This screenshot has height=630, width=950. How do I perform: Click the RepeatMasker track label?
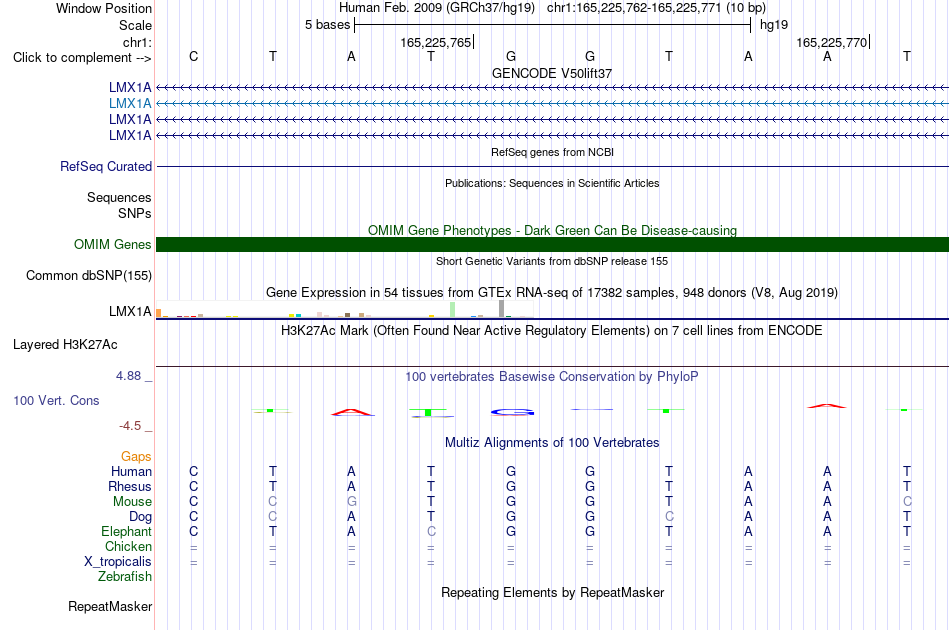pyautogui.click(x=110, y=606)
